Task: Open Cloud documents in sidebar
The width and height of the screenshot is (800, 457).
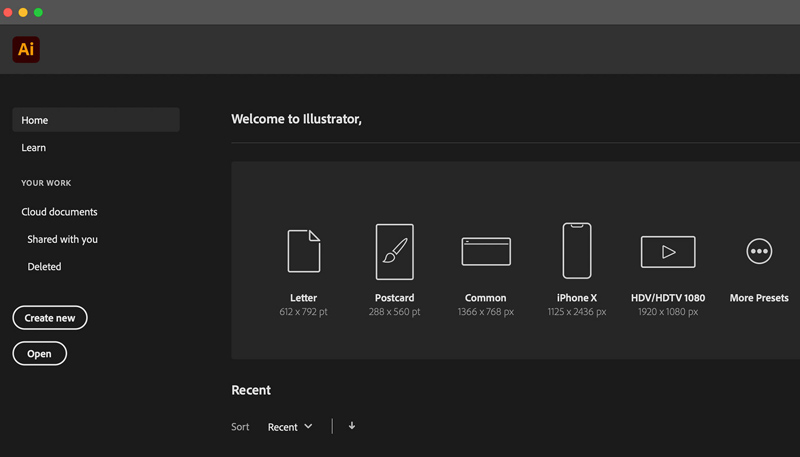Action: point(59,212)
